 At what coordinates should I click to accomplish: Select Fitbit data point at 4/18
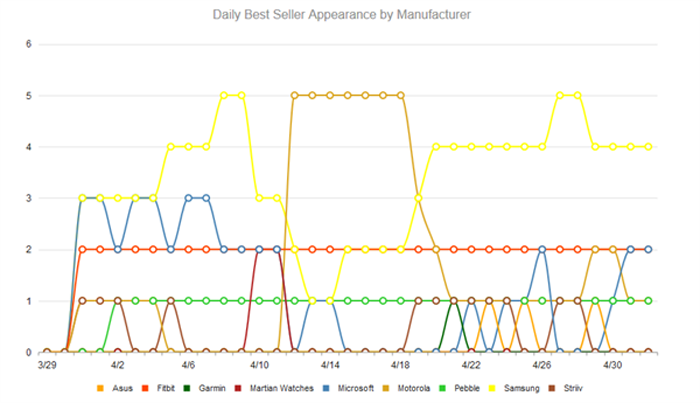[400, 249]
